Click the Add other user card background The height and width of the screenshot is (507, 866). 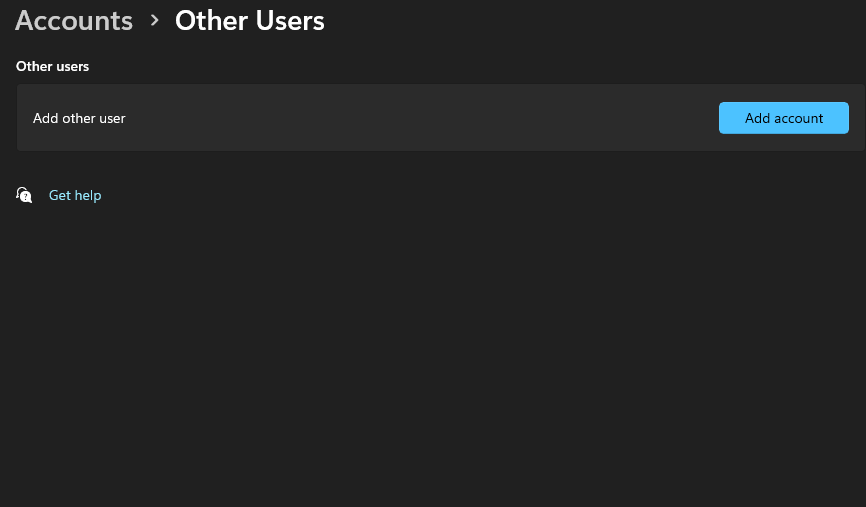441,118
